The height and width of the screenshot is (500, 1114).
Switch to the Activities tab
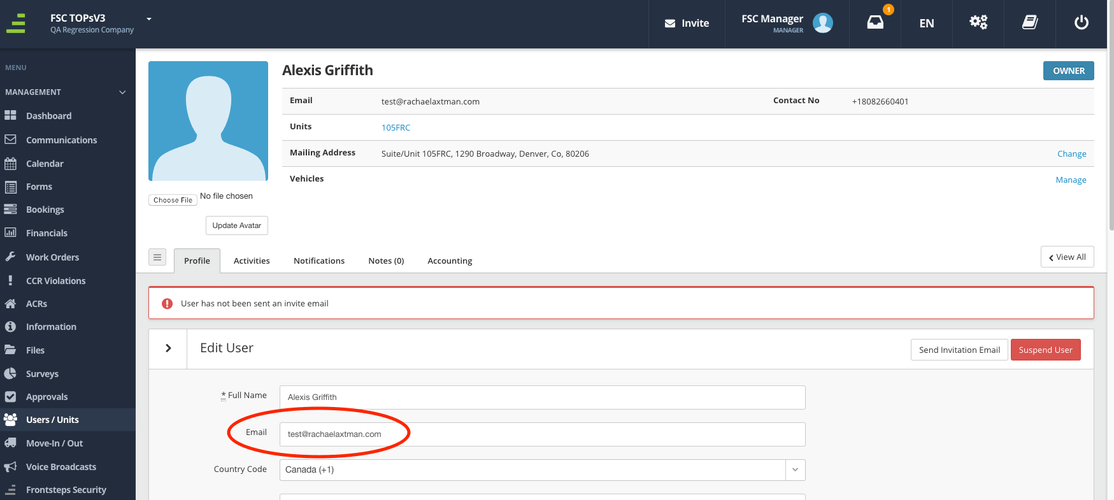click(252, 261)
